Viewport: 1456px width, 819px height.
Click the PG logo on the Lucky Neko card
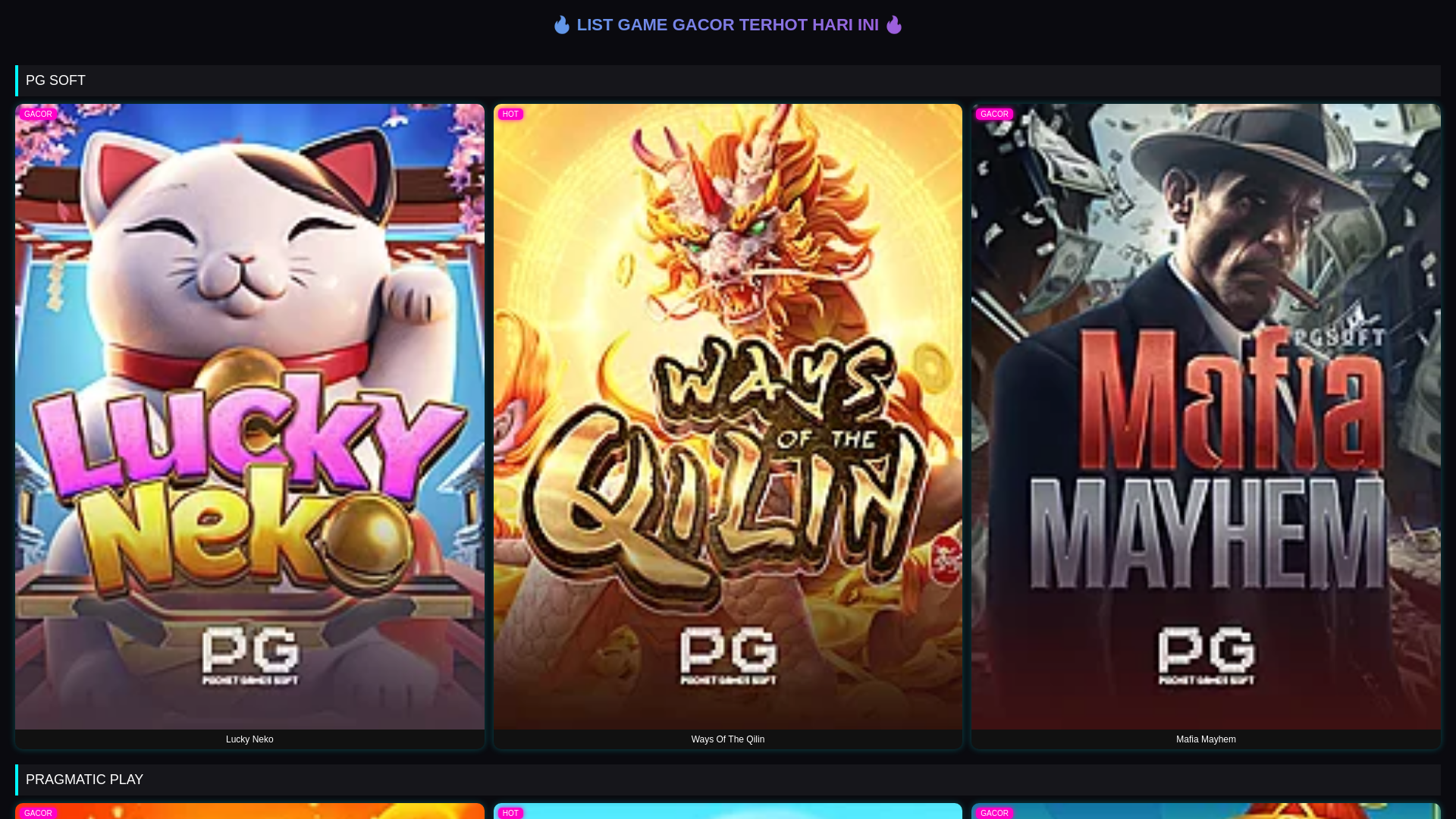(x=249, y=656)
